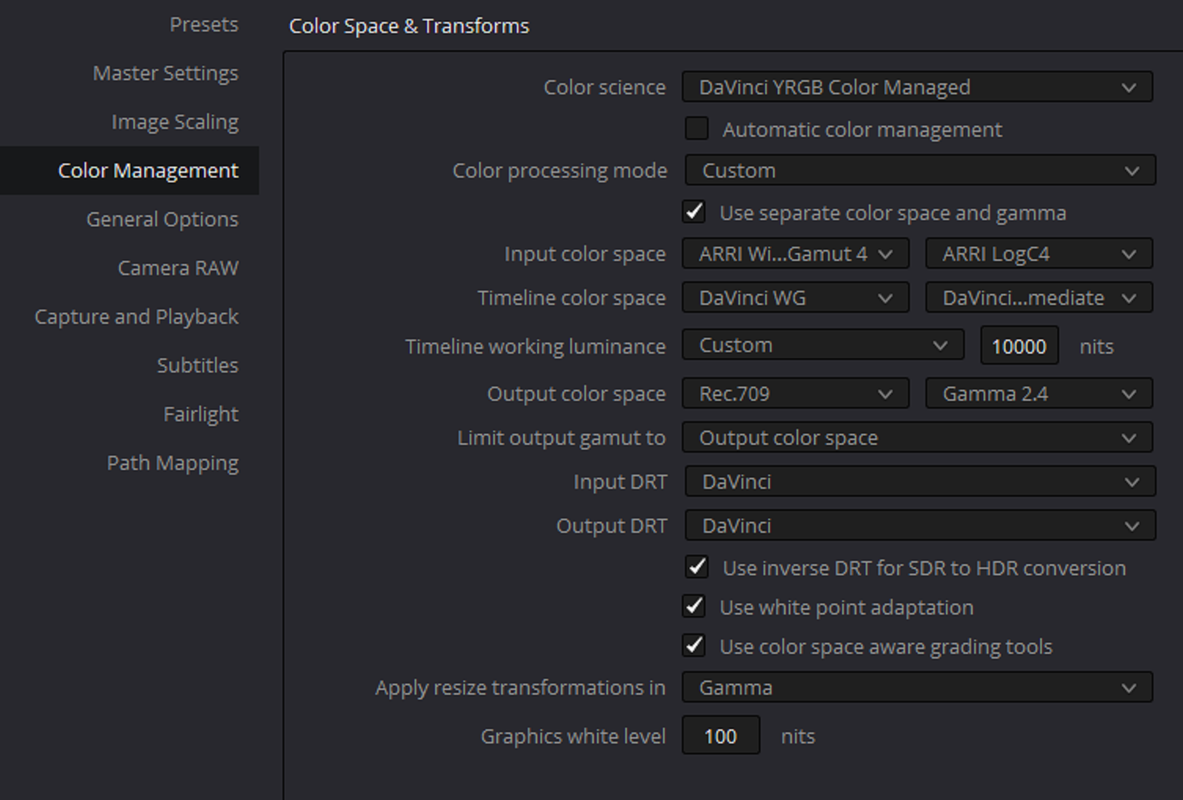Open Timeline gamma DaVinci Intermediate dropdown
Screen dimensions: 1183x800
point(1039,297)
